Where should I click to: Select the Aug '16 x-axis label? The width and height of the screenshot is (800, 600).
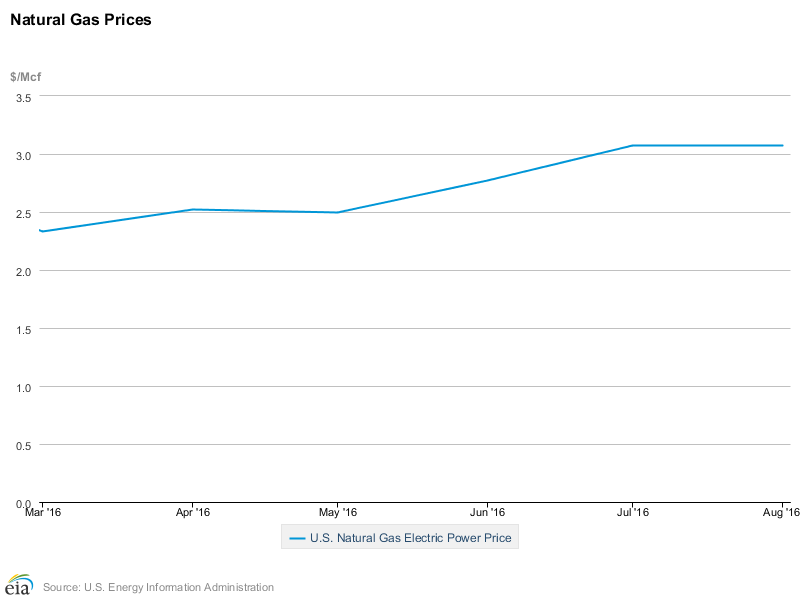pos(781,512)
